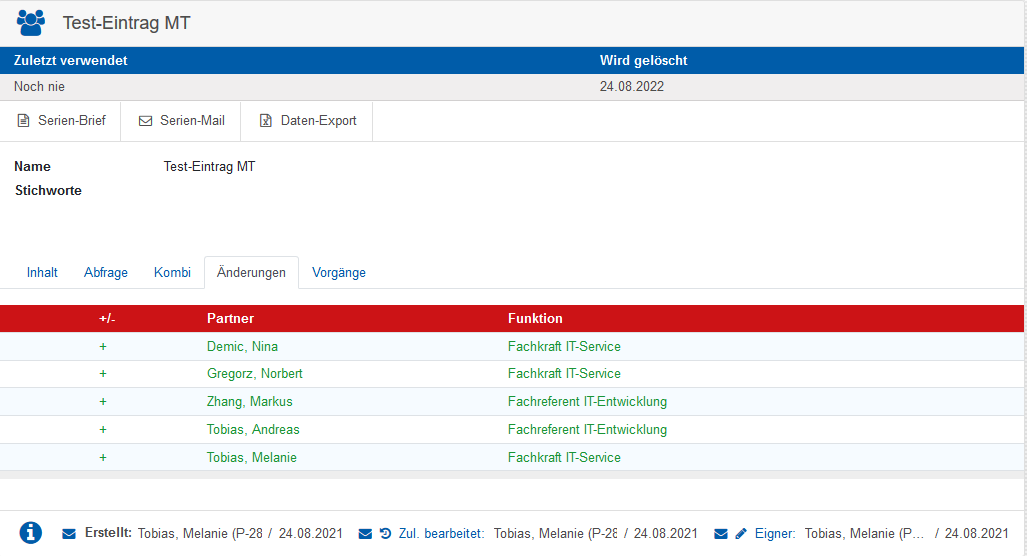Click the Funktion column header
This screenshot has width=1027, height=556.
535,319
